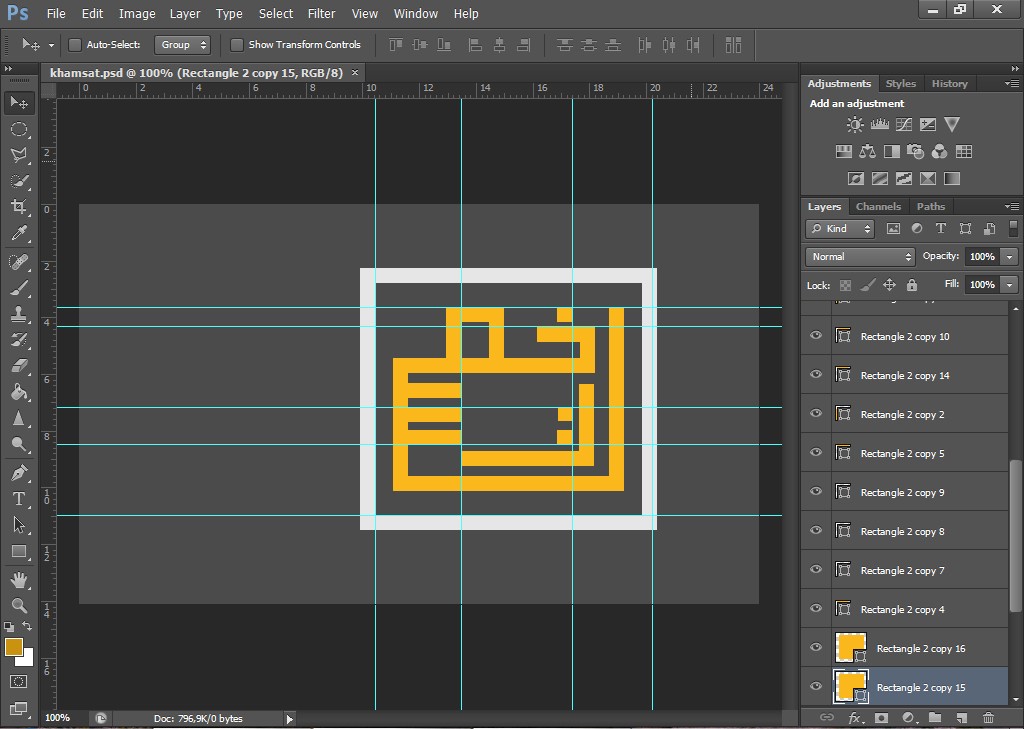Click the foreground color swatch
This screenshot has width=1024, height=729.
14,647
